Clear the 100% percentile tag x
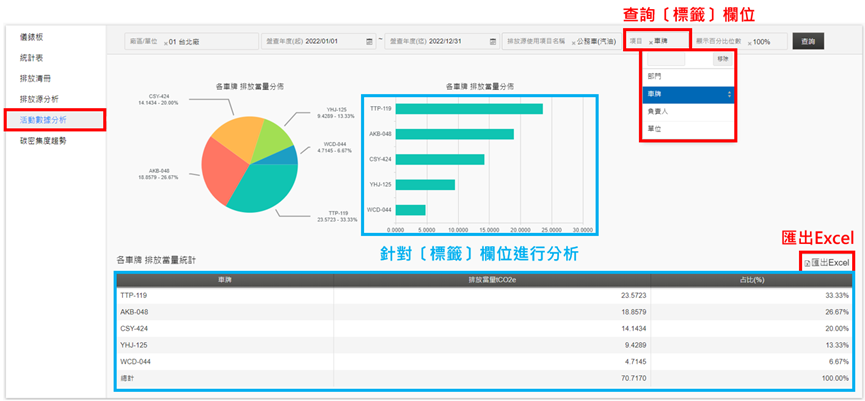 pyautogui.click(x=749, y=42)
